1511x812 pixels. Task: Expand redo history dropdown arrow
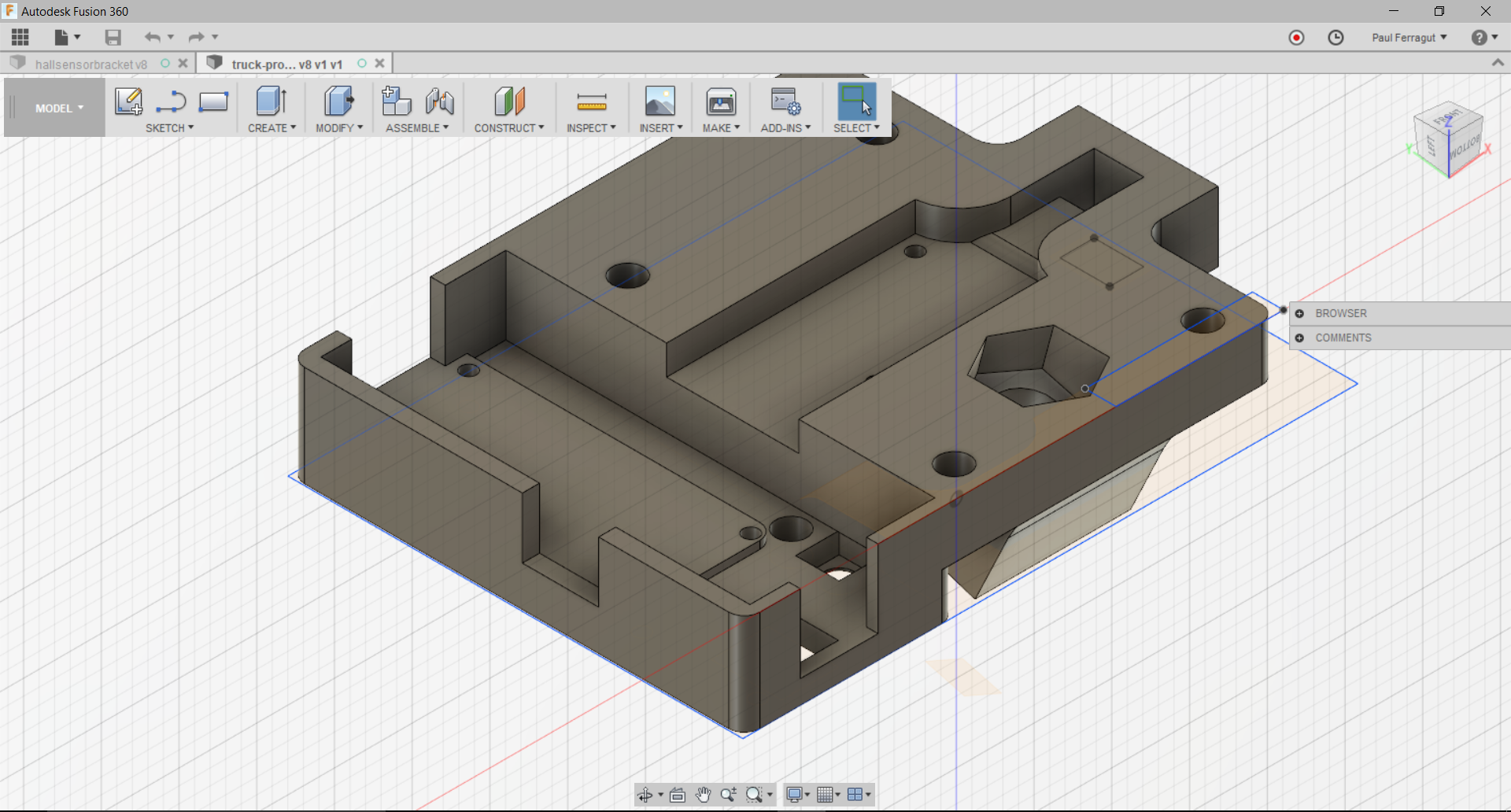click(x=215, y=37)
